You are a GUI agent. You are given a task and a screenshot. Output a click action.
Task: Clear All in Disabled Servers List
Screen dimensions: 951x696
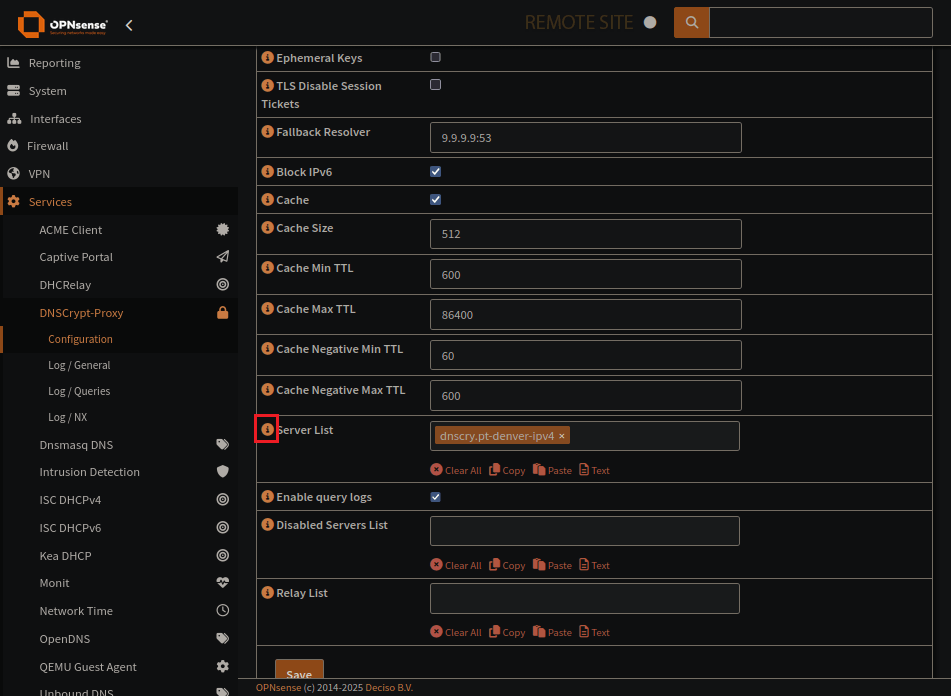[456, 565]
